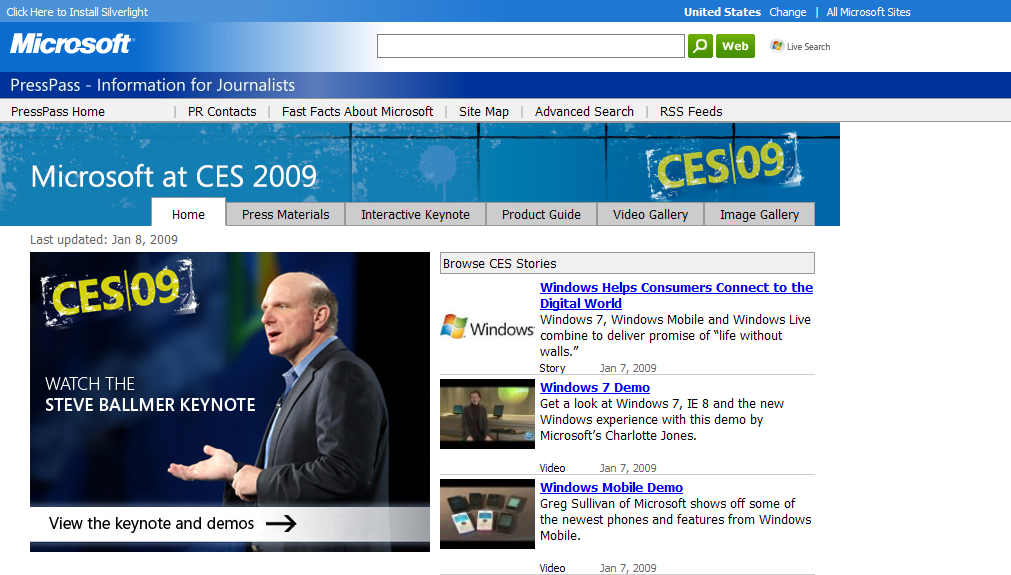Open All Microsoft Sites link

pyautogui.click(x=868, y=12)
